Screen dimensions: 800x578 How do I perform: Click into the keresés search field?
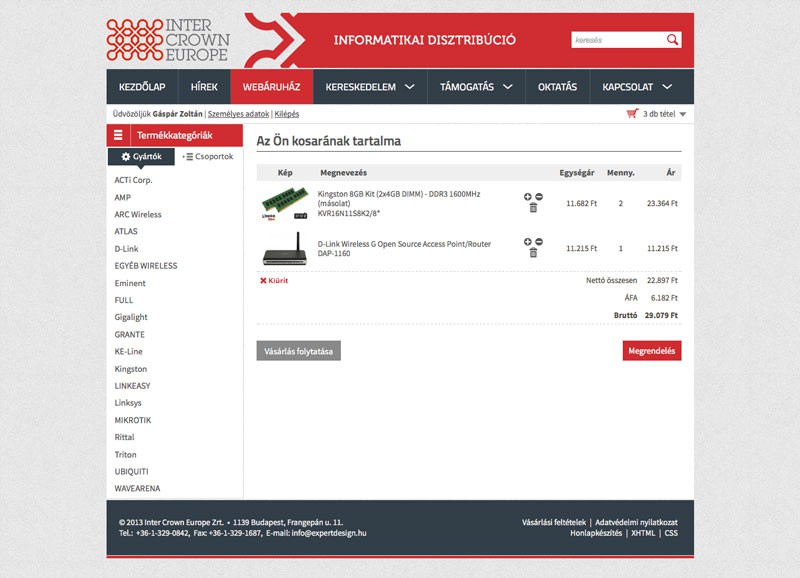617,40
